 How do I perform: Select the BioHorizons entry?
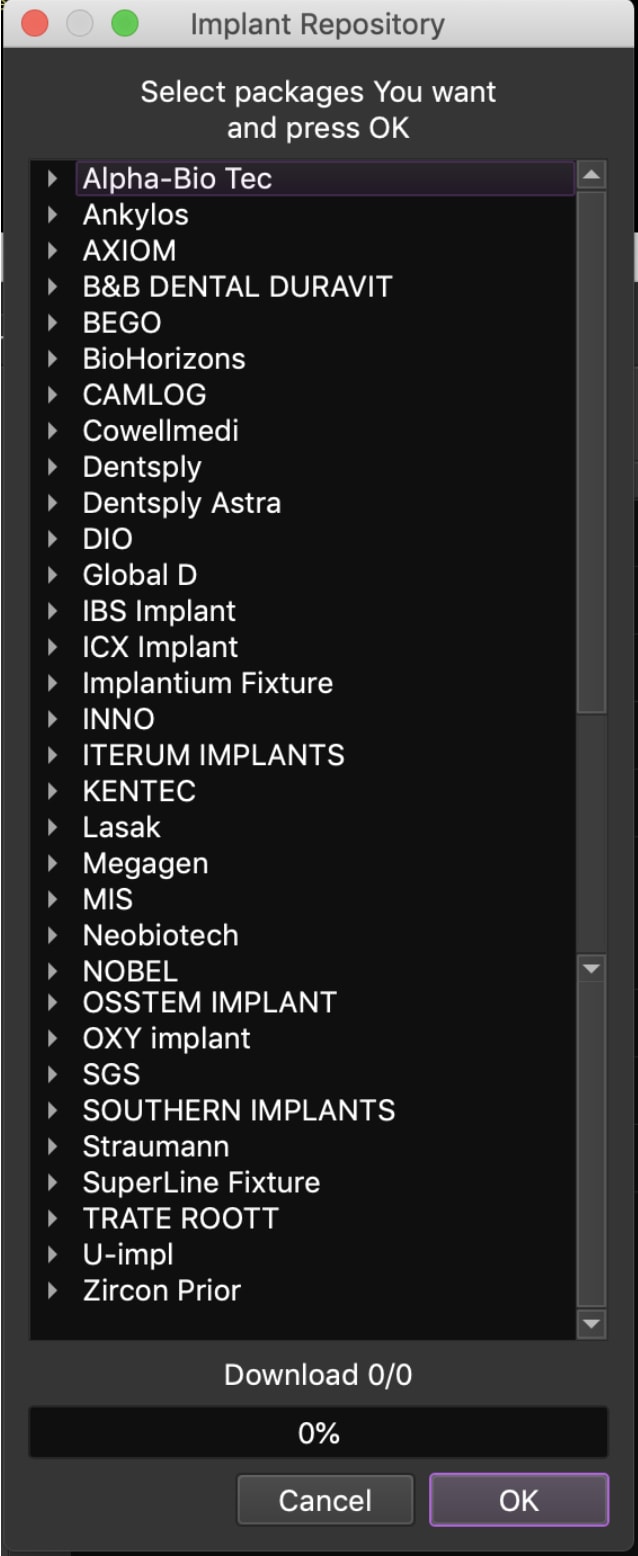163,359
